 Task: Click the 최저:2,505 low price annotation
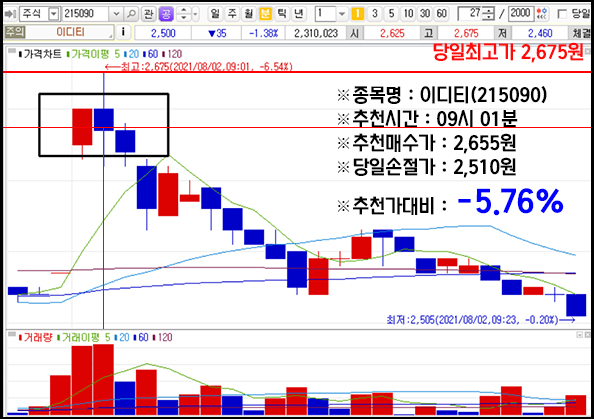pyautogui.click(x=481, y=320)
